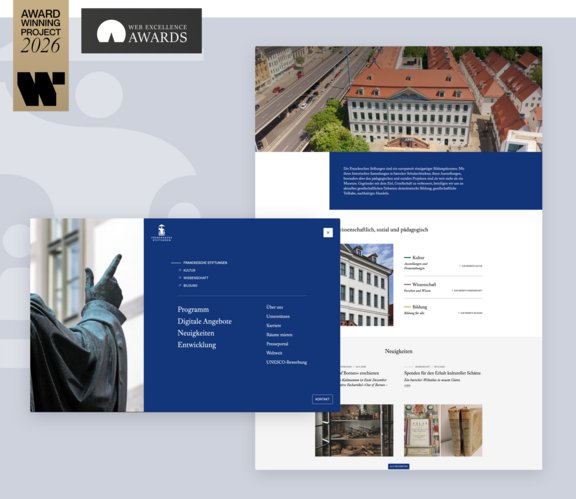Screen dimensions: 576x499
Task: Click the Wissenschaft section heading on the page
Action: (x=424, y=284)
